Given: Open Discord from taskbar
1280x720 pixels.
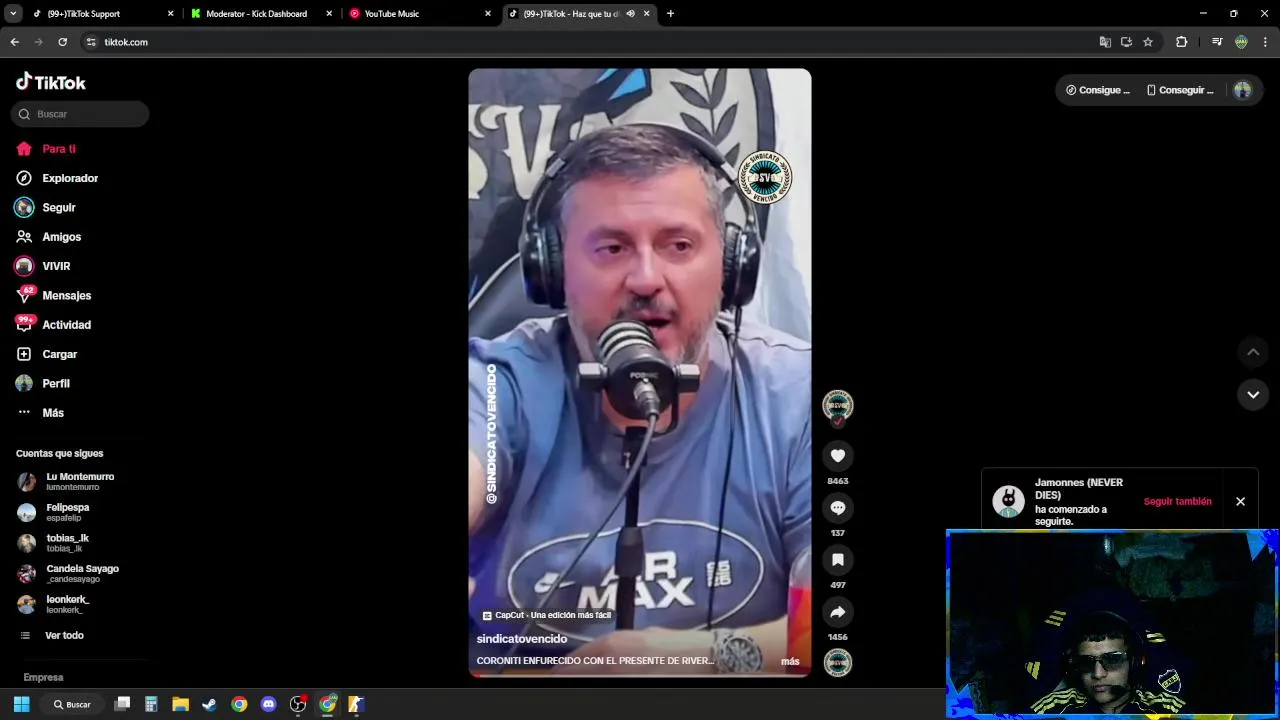Looking at the screenshot, I should click(x=268, y=704).
